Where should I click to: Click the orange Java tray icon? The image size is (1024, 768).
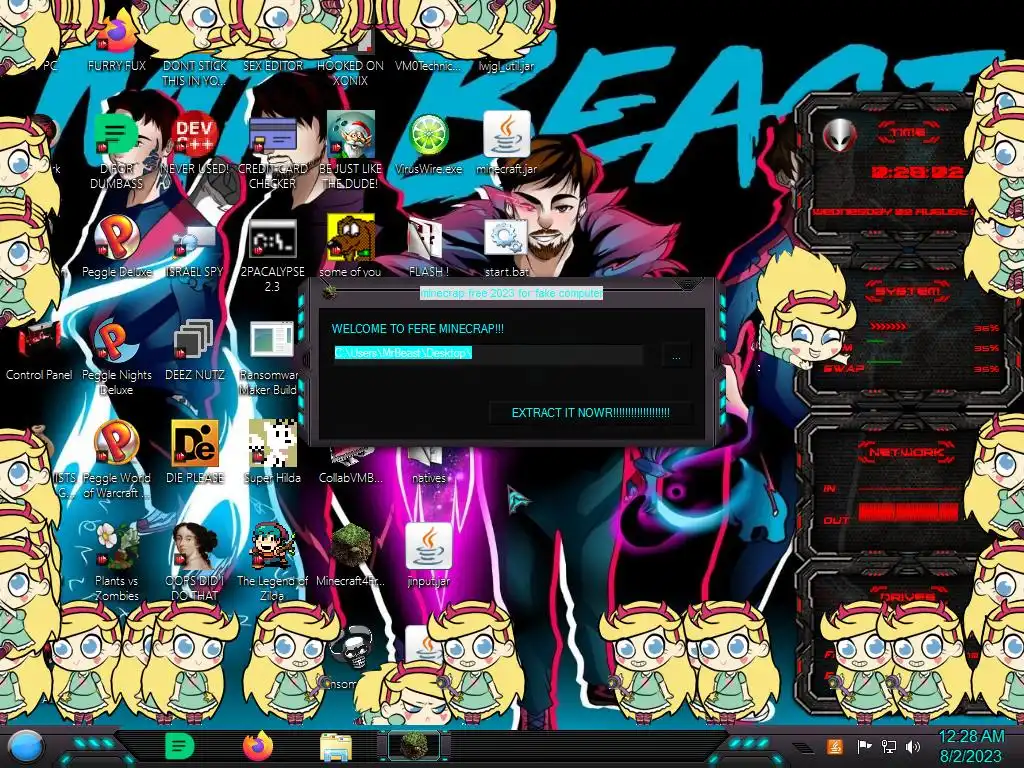[x=835, y=746]
